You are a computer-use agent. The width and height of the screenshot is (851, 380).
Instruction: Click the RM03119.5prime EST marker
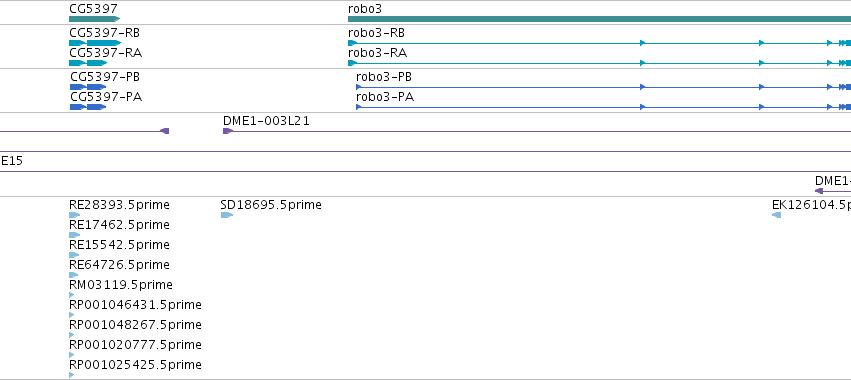72,295
